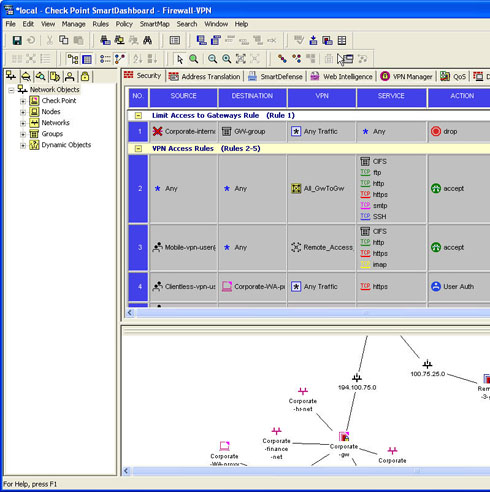Image resolution: width=490 pixels, height=492 pixels.
Task: Switch to the SmartDefense tab
Action: pyautogui.click(x=275, y=77)
